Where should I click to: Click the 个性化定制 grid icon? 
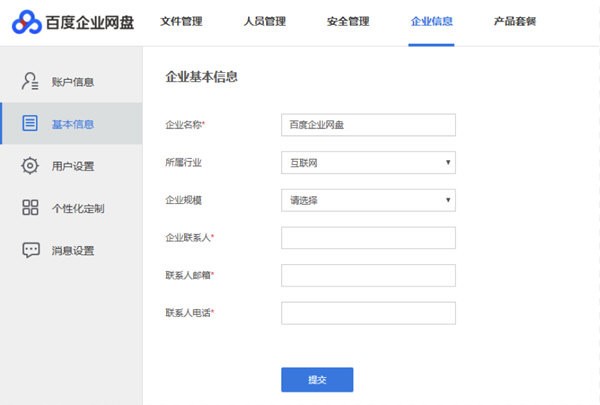(30, 208)
